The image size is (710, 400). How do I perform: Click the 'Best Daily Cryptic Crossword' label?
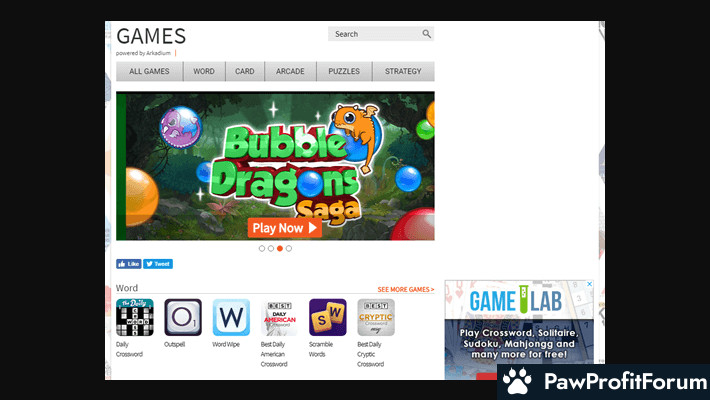pyautogui.click(x=370, y=354)
